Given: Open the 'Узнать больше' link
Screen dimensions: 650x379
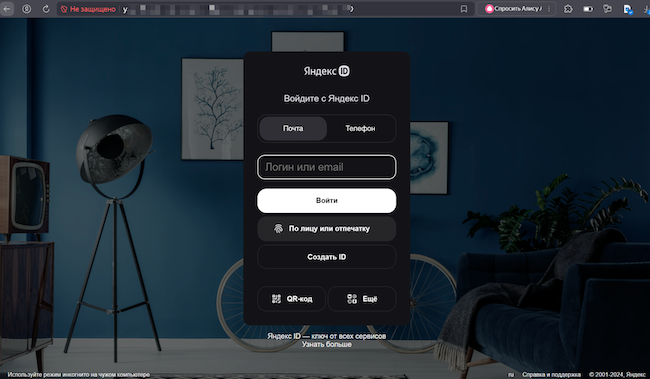Looking at the screenshot, I should pyautogui.click(x=327, y=345).
